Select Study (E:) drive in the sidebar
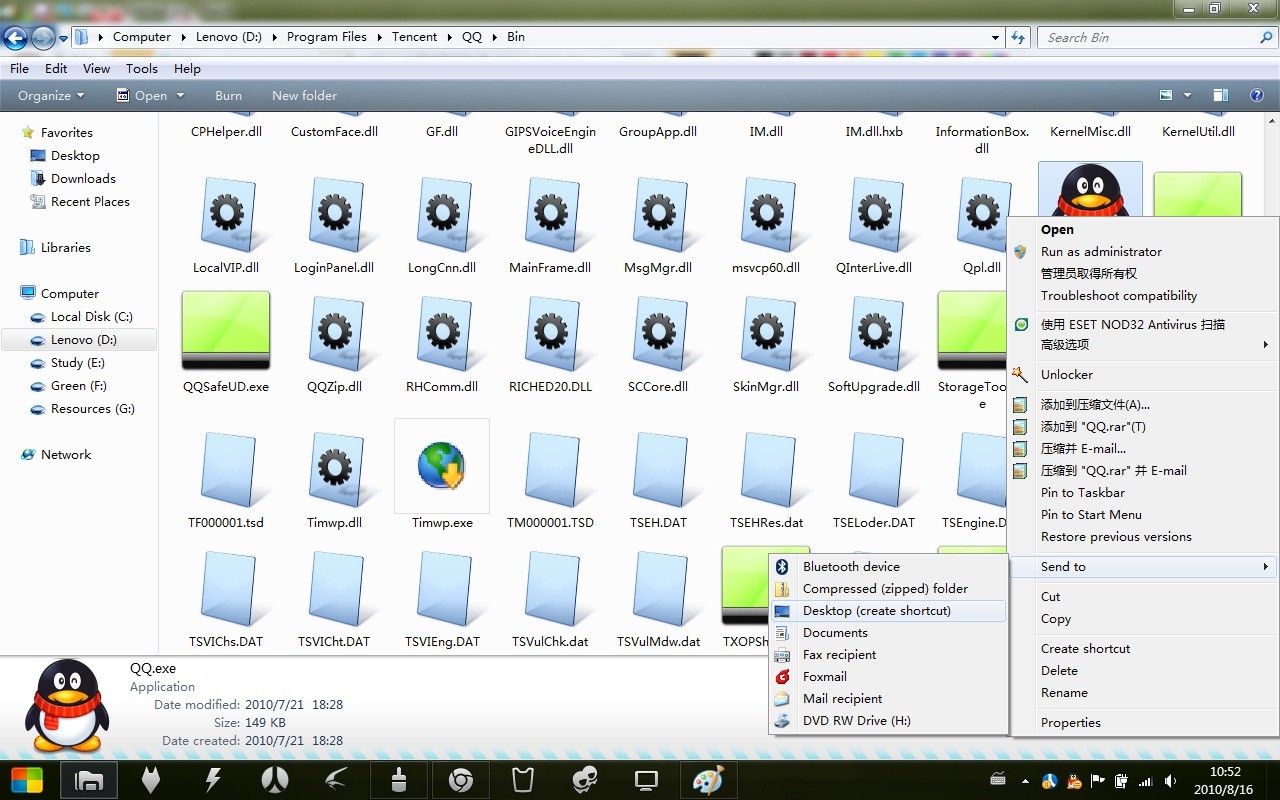1280x800 pixels. point(77,363)
